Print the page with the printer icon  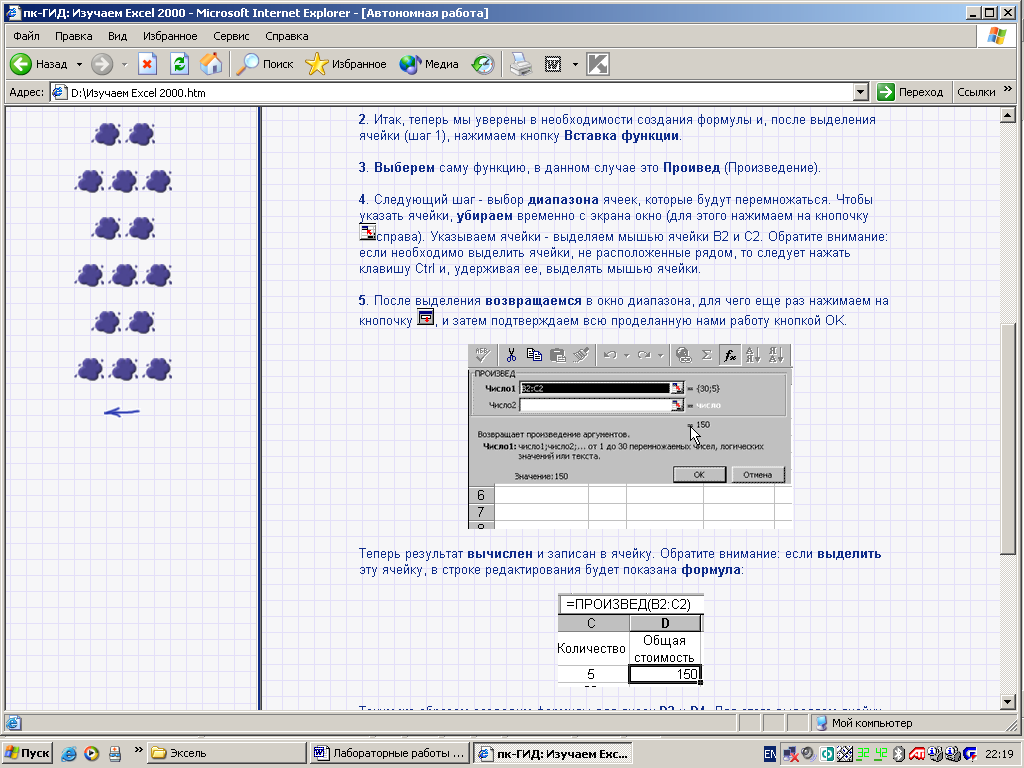(x=520, y=64)
